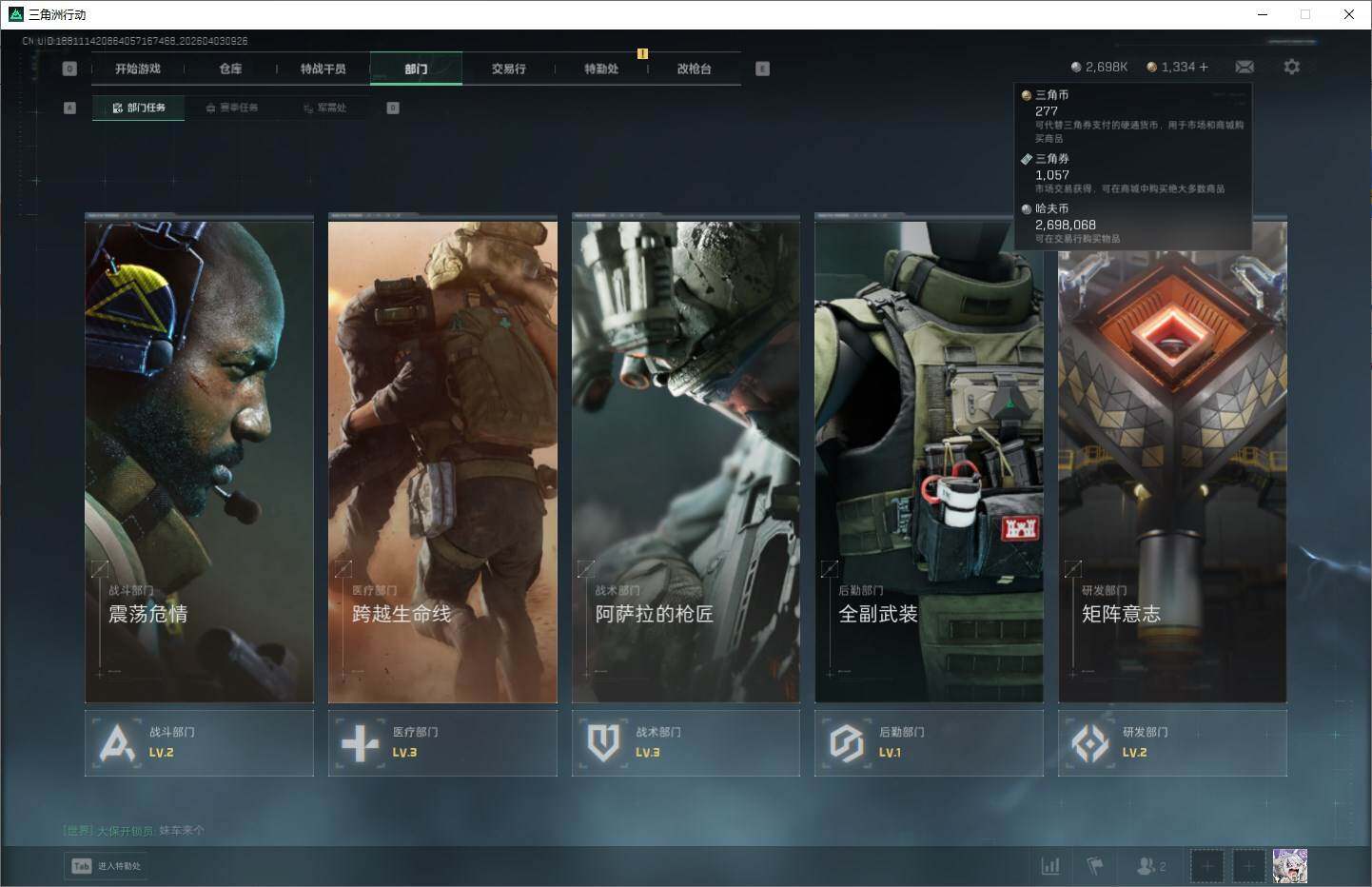Open the 震荡危情 mission card

(199, 457)
